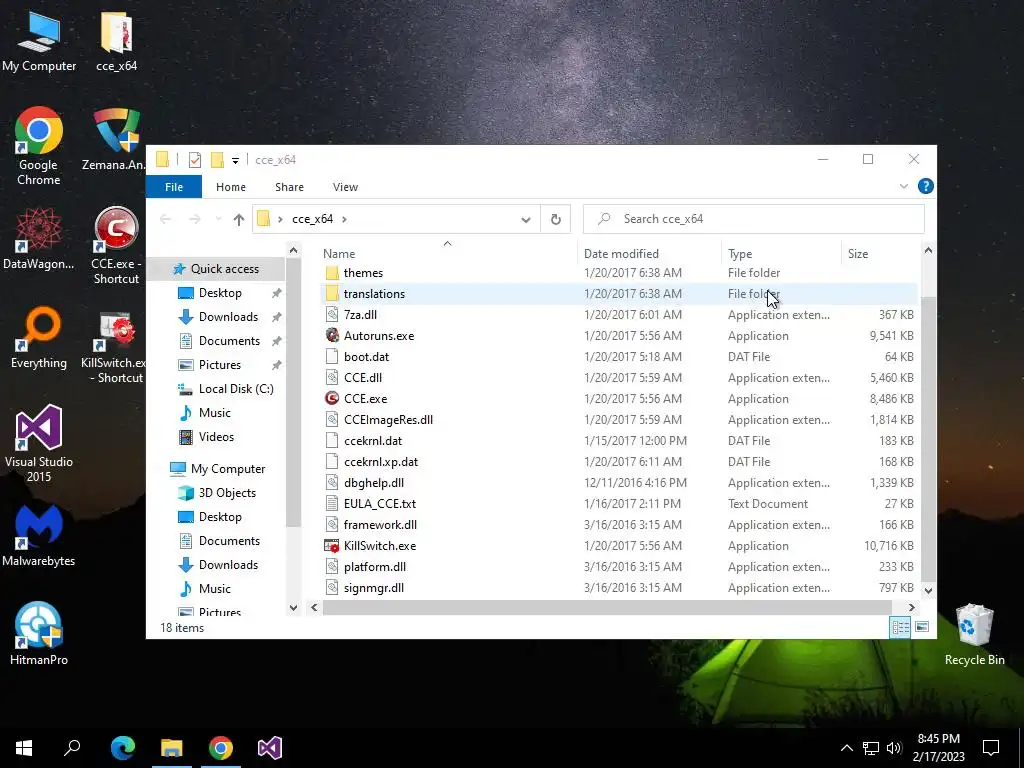The height and width of the screenshot is (768, 1024).
Task: Sort by Name column header
Action: (449, 253)
